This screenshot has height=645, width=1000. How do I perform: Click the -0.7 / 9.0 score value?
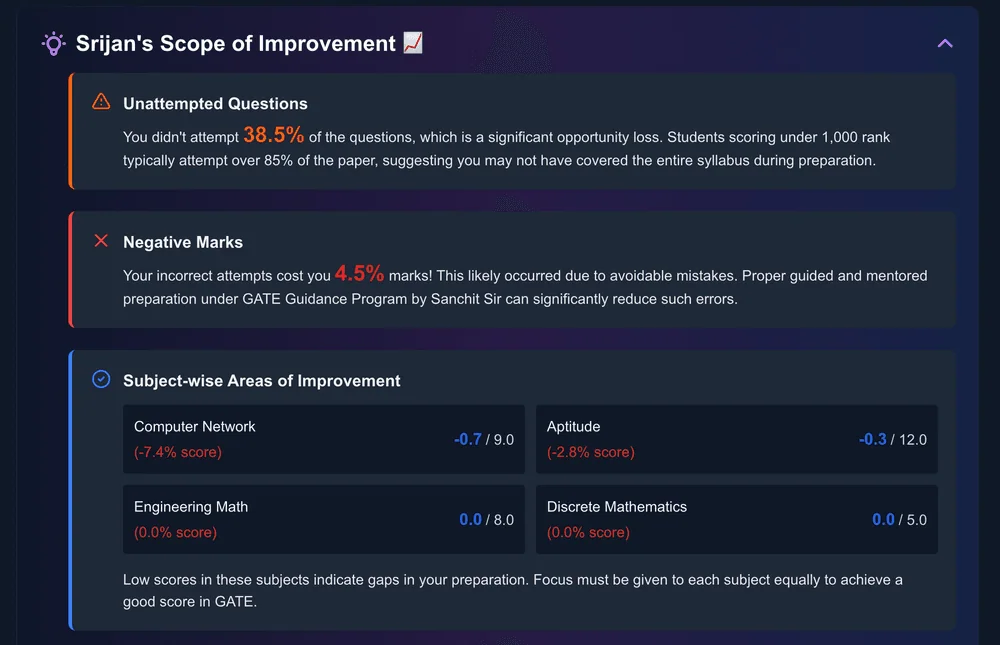click(483, 439)
